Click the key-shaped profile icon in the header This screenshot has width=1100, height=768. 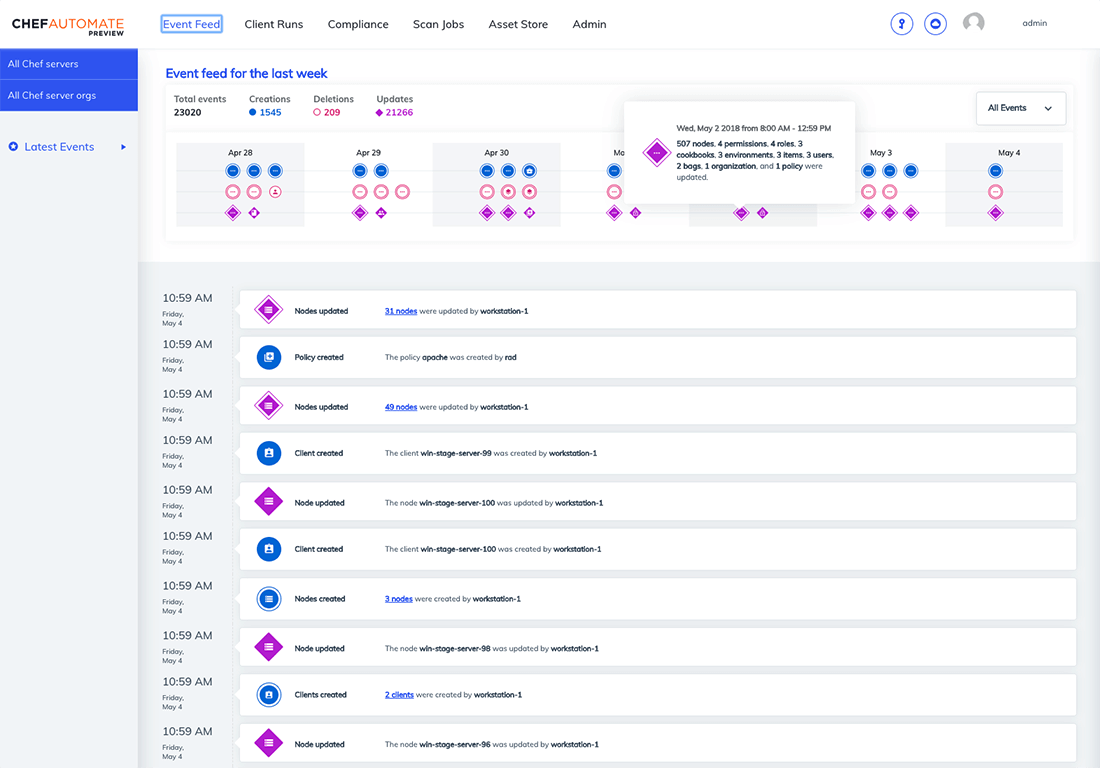(901, 23)
